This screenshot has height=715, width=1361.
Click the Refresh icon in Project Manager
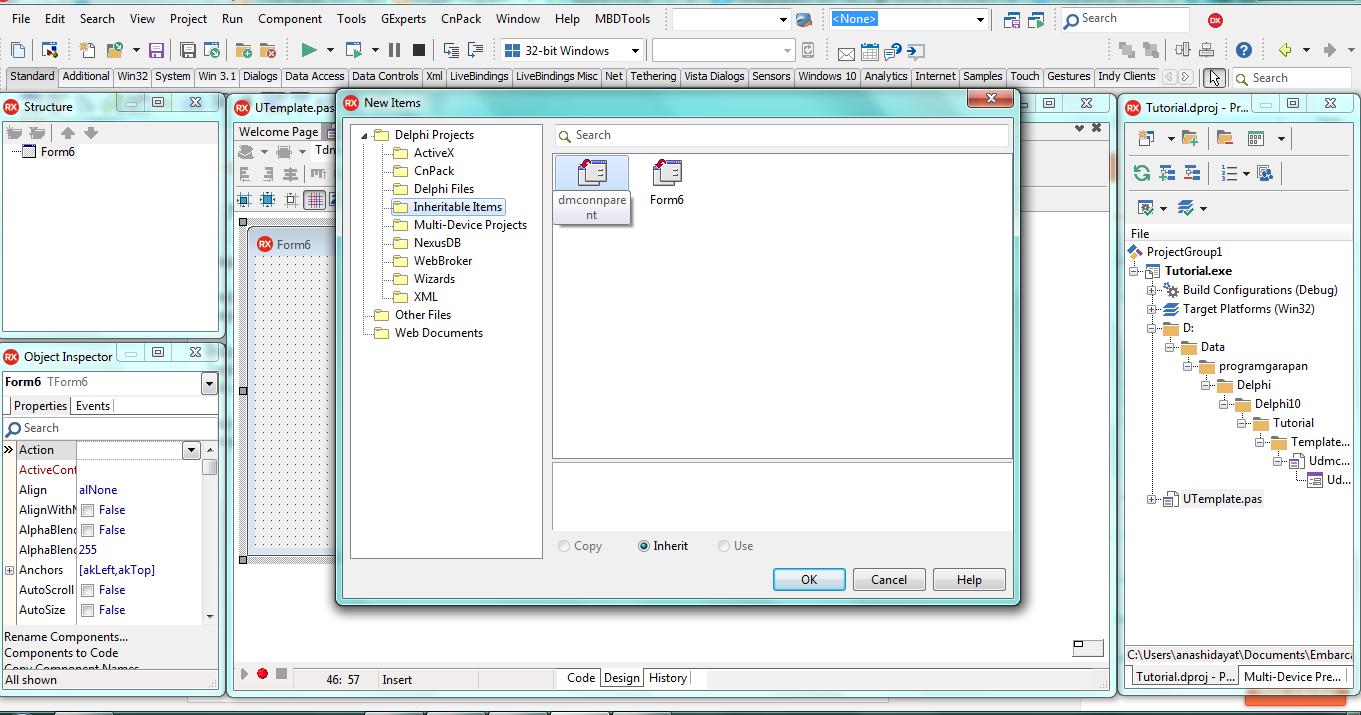(1143, 172)
